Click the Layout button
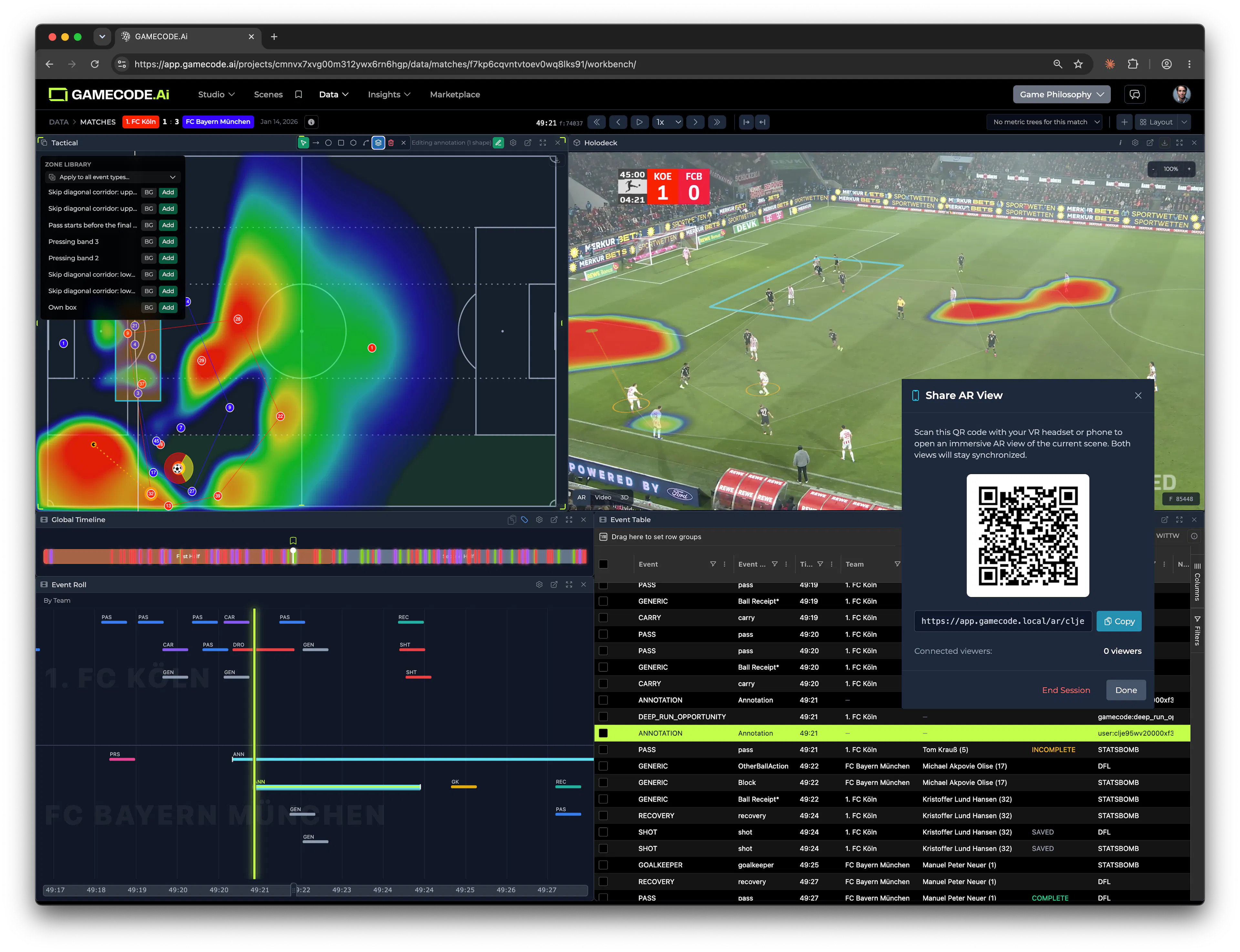The width and height of the screenshot is (1240, 952). (x=1156, y=122)
